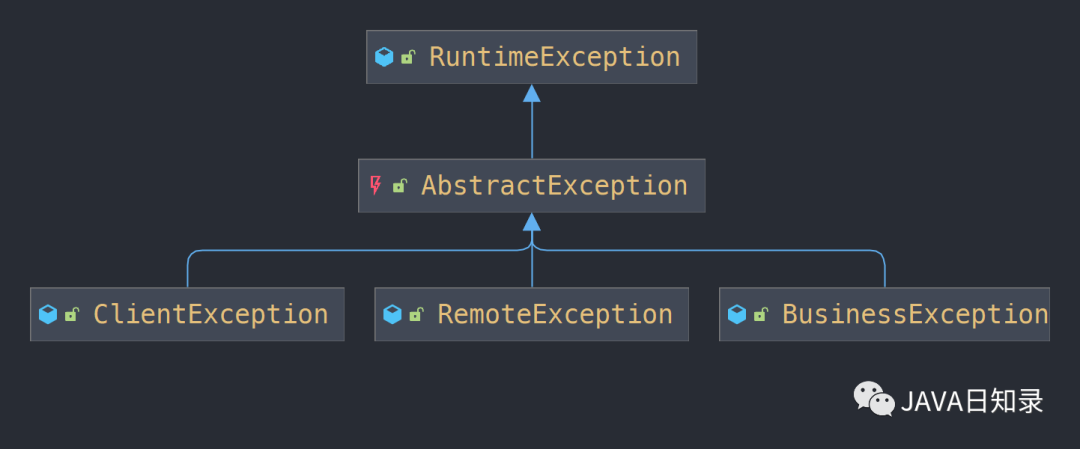Image resolution: width=1080 pixels, height=449 pixels.
Task: Click the inheritance arrowhead below RuntimeException
Action: (x=532, y=93)
